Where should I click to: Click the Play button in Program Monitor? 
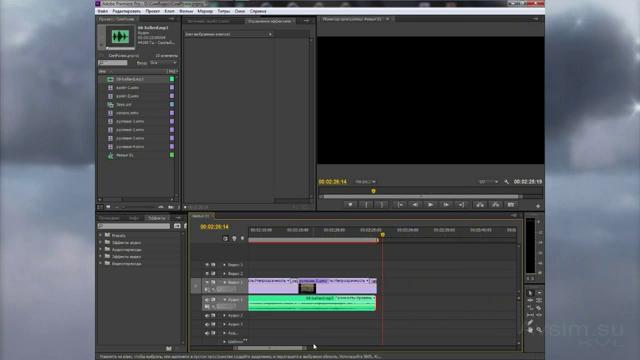[x=430, y=204]
